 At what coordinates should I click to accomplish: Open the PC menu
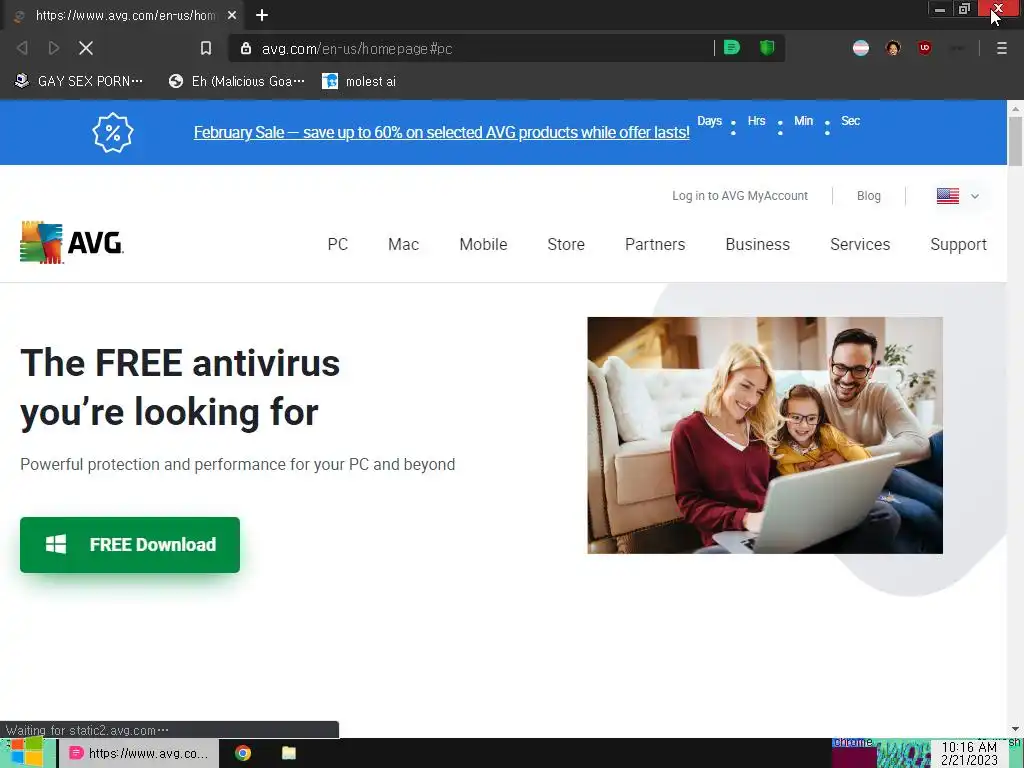[338, 244]
